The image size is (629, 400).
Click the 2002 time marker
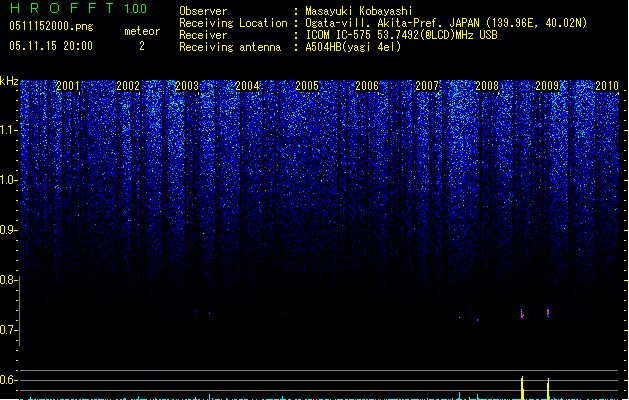(128, 86)
